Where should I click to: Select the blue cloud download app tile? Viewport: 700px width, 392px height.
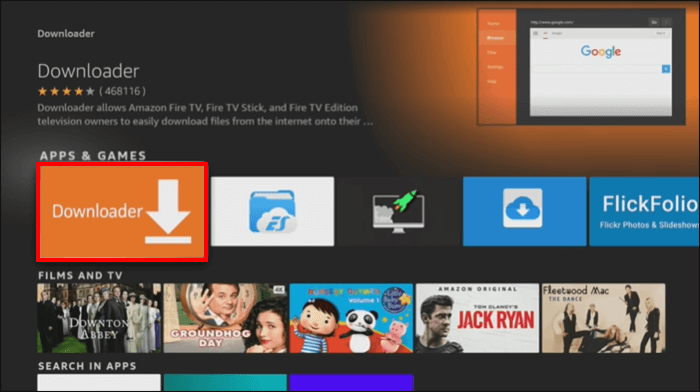[x=525, y=211]
